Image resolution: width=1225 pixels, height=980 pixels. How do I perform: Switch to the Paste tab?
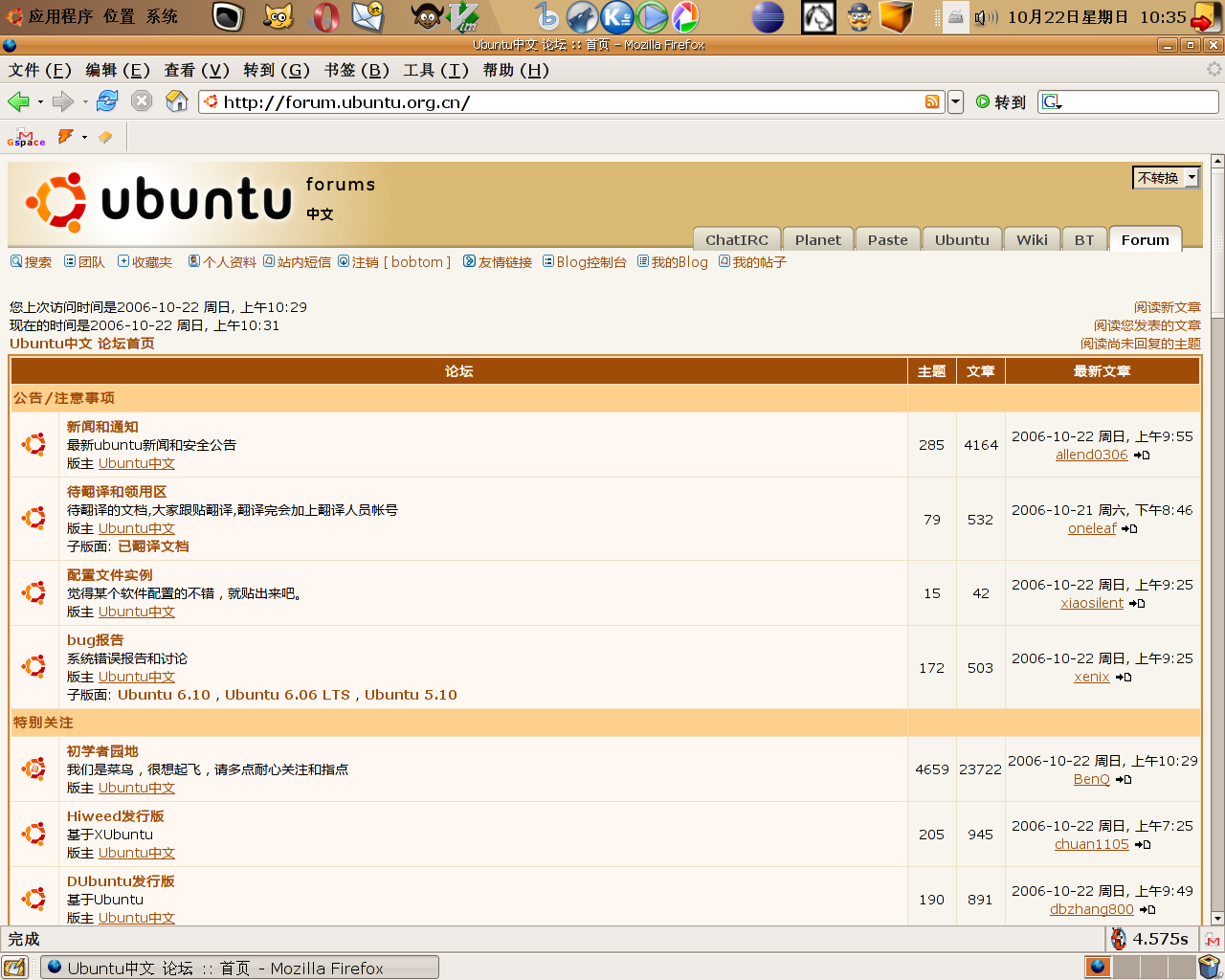click(888, 239)
